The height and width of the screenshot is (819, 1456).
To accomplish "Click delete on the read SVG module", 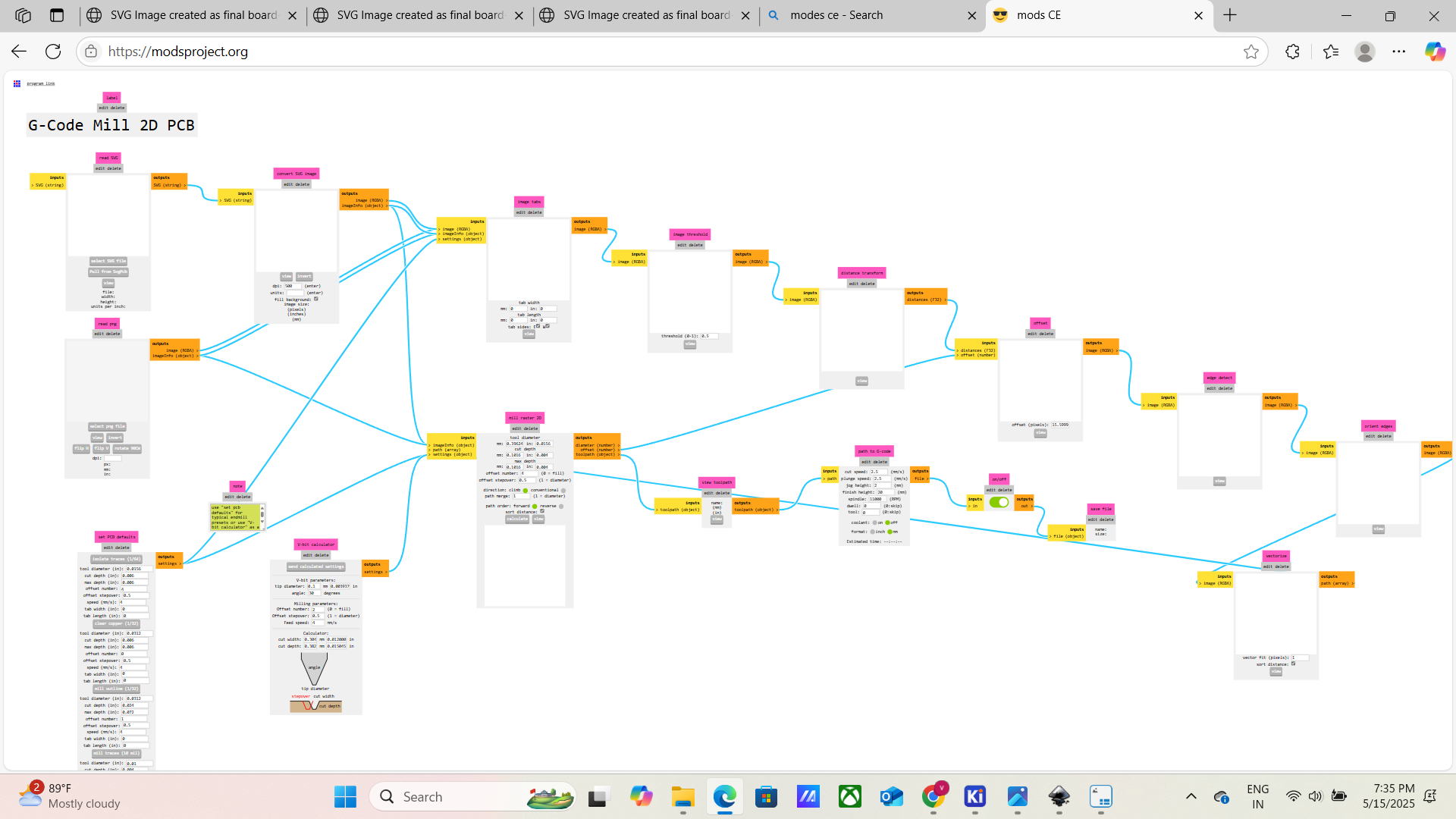I will (x=115, y=168).
